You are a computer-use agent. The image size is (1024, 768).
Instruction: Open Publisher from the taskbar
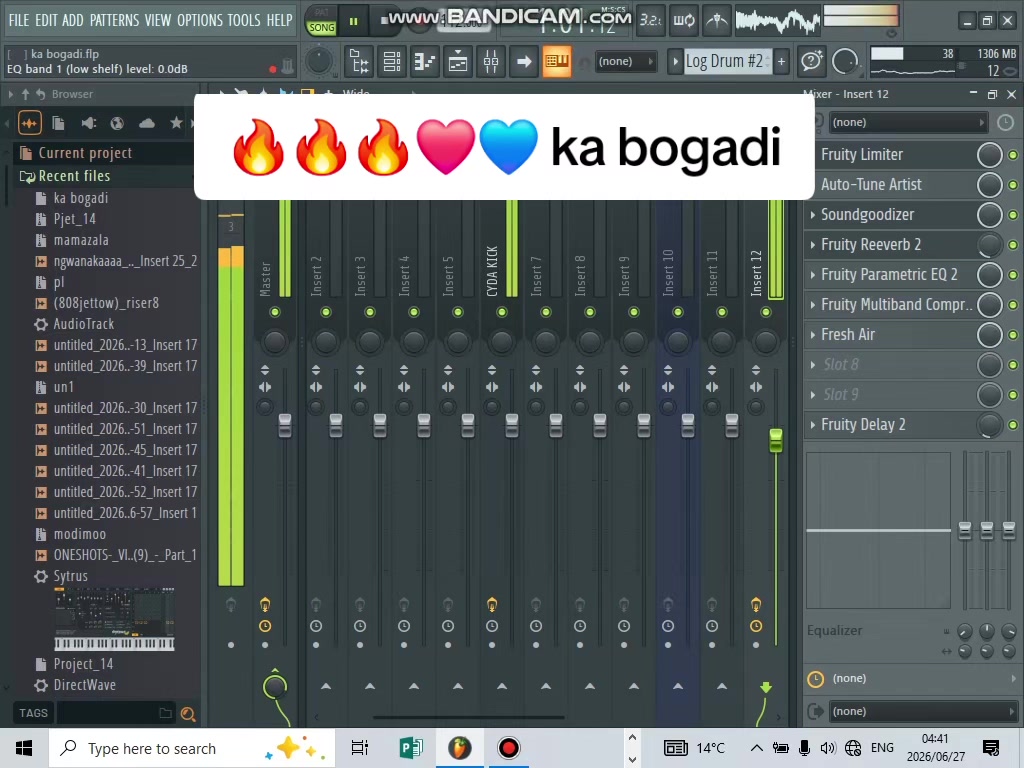point(411,748)
